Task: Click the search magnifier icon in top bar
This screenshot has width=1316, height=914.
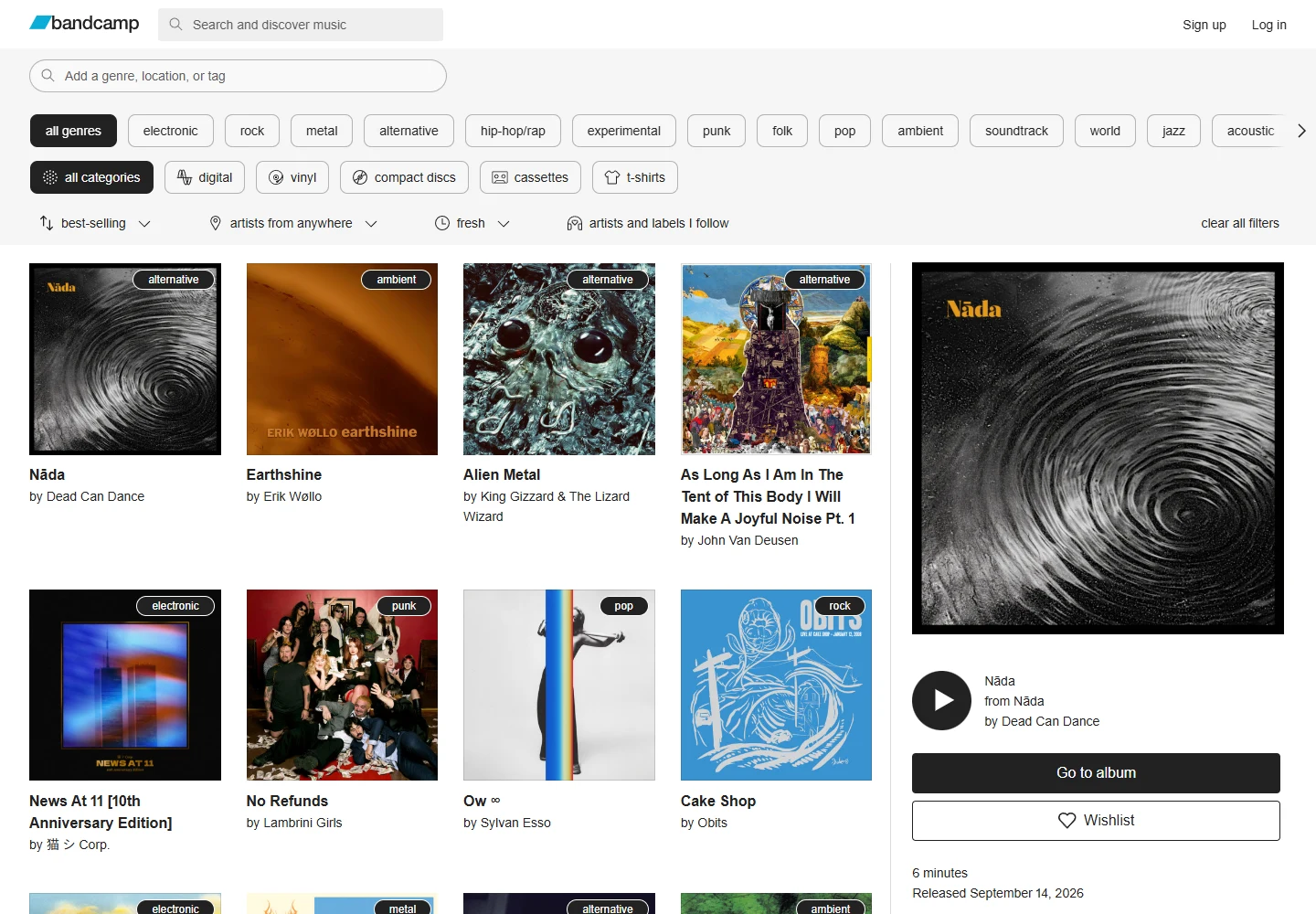Action: (x=175, y=25)
